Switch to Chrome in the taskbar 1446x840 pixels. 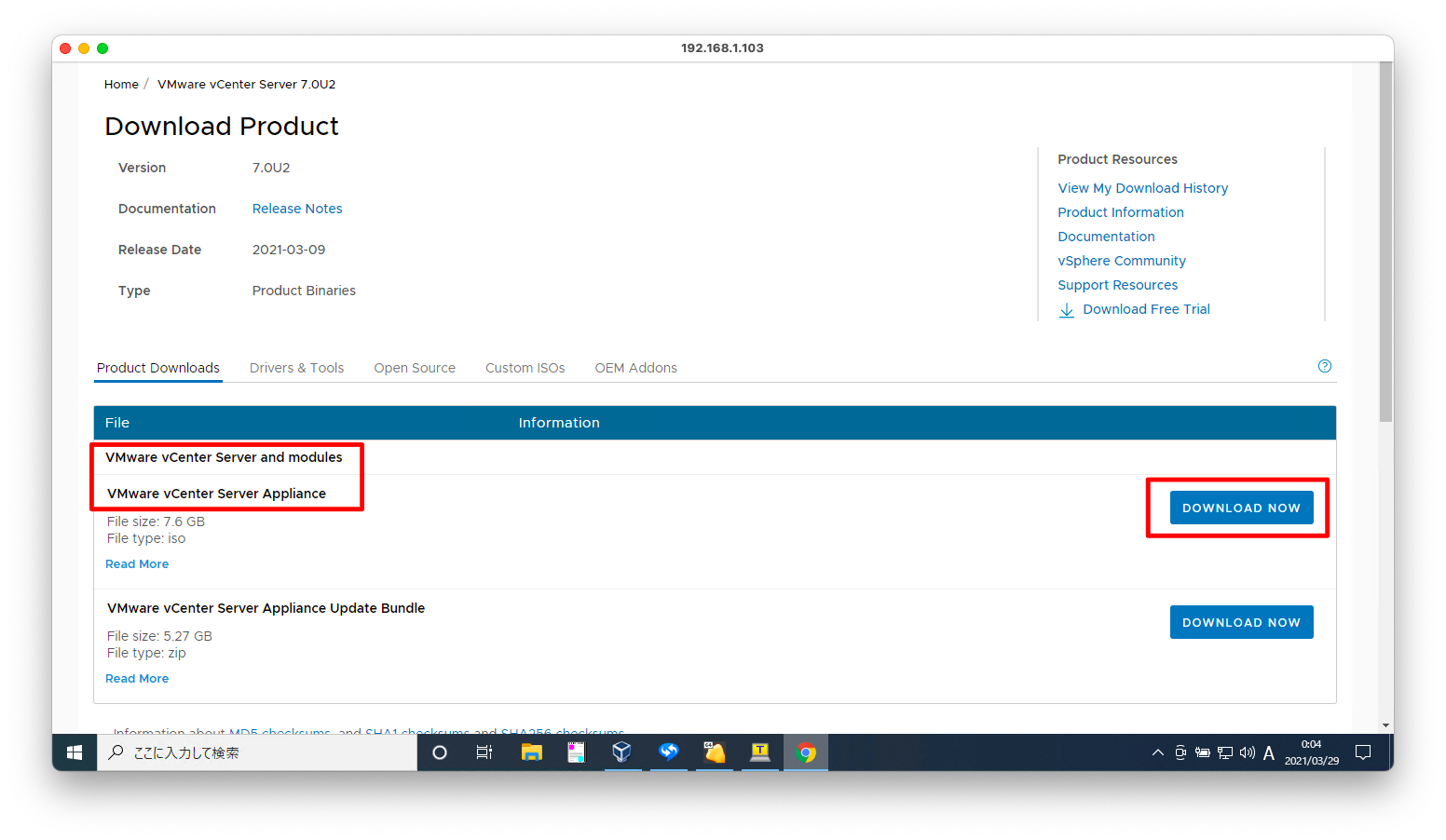pos(806,752)
